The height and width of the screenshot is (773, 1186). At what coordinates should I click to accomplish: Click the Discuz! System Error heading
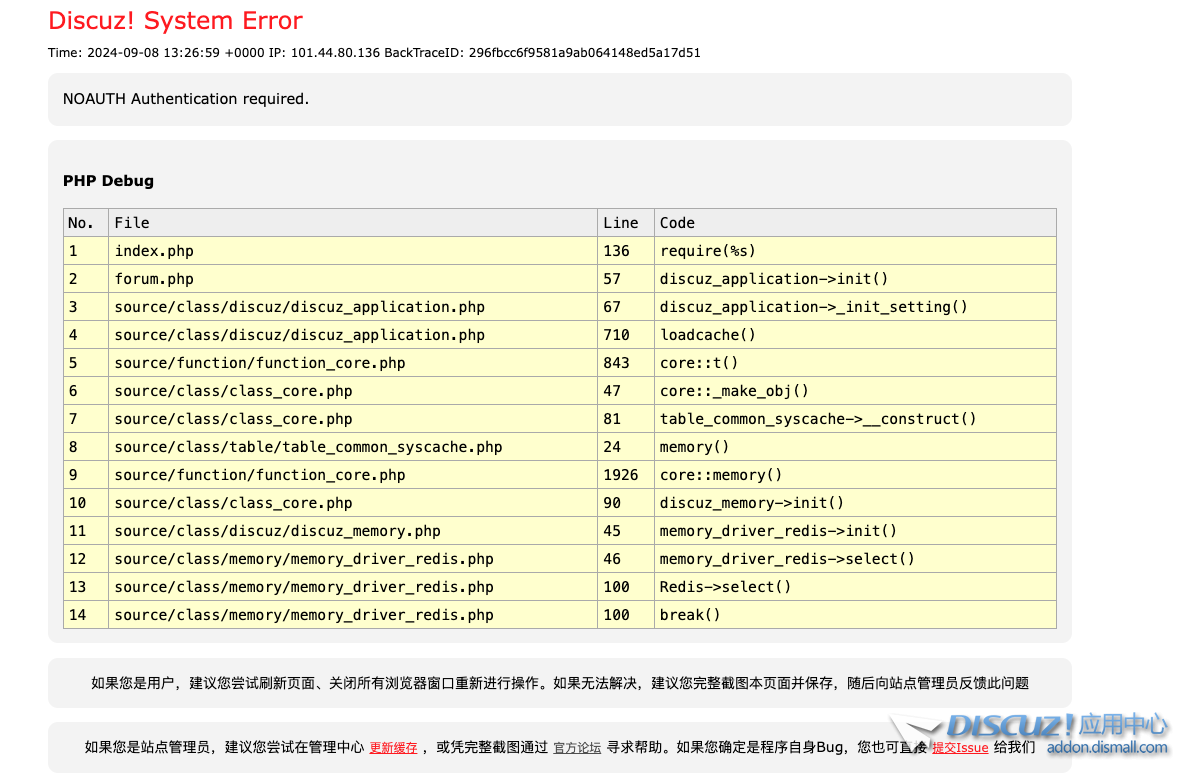(175, 21)
